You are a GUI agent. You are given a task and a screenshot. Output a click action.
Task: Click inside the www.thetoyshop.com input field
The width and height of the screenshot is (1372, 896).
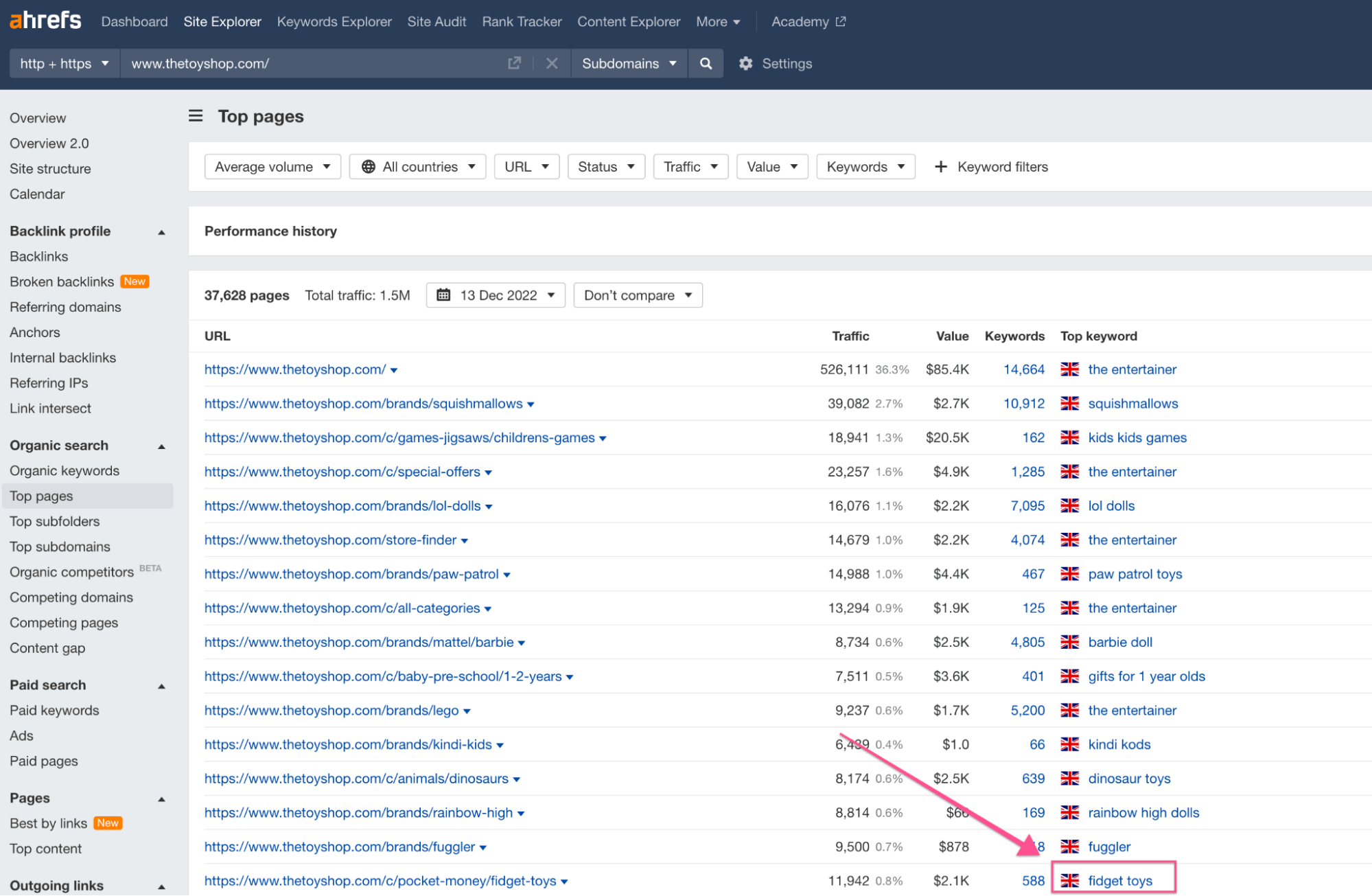[309, 63]
